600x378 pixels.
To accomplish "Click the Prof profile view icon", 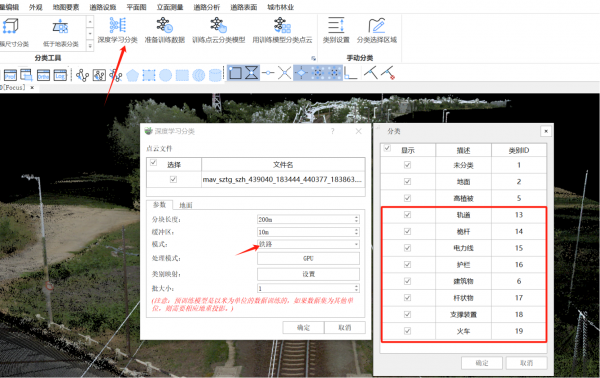I will tap(10, 75).
